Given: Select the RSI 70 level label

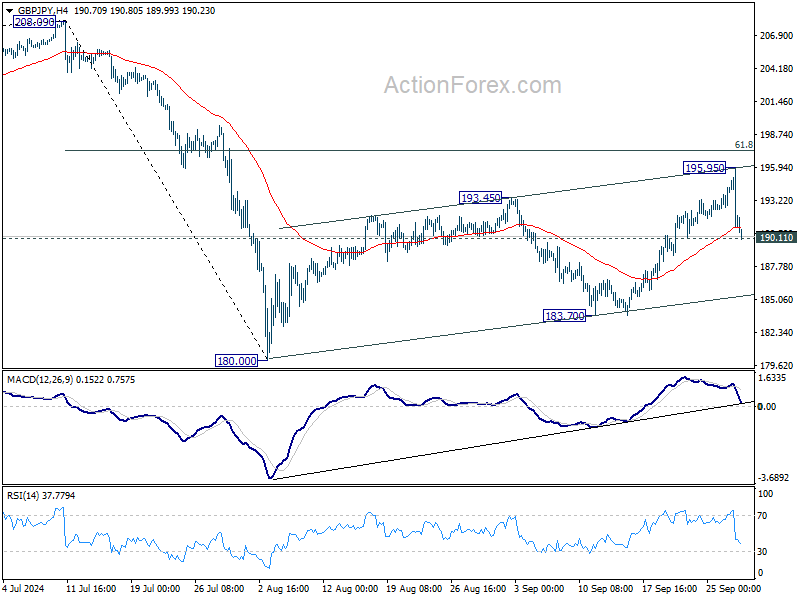Looking at the screenshot, I should tap(762, 516).
